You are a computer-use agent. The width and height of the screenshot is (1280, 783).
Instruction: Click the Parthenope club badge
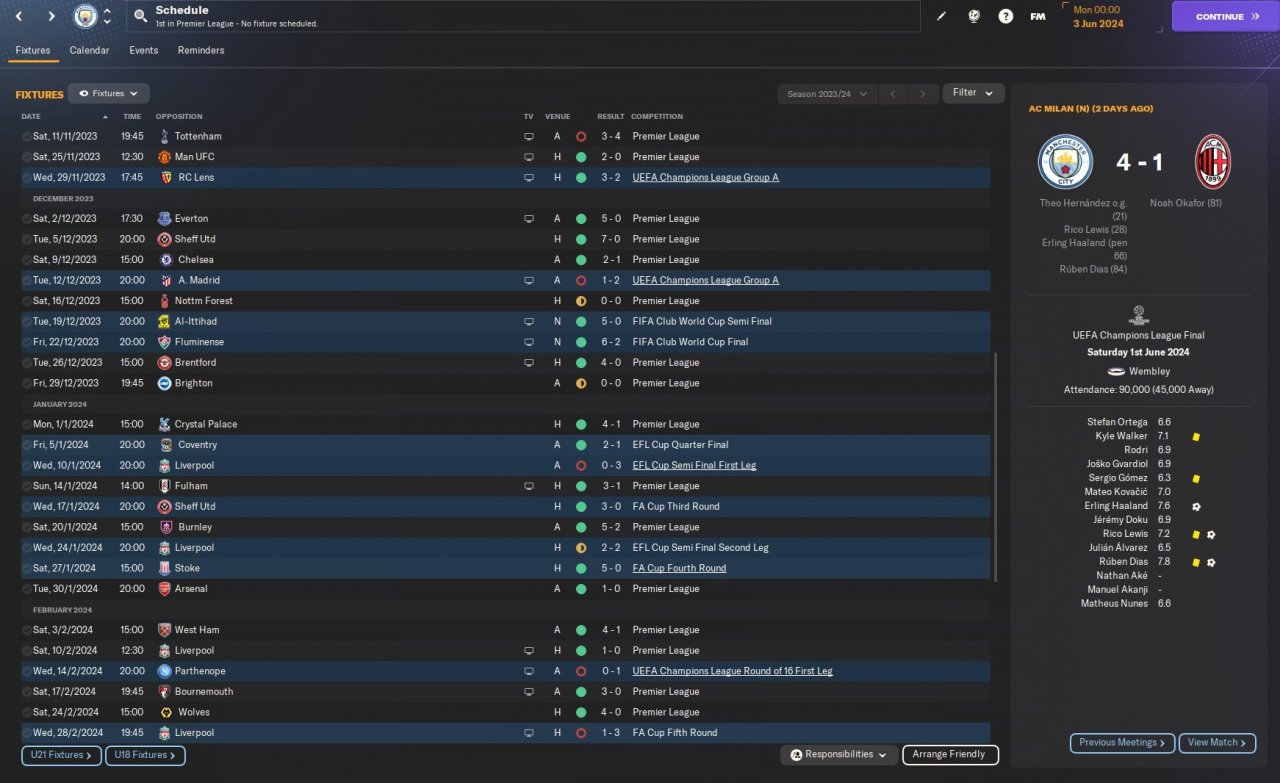(166, 671)
